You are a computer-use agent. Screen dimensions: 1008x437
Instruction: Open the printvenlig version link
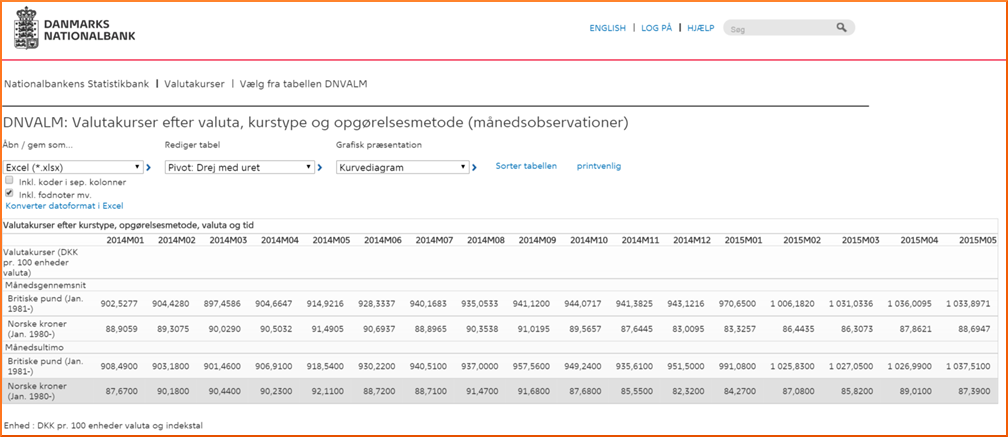point(599,166)
